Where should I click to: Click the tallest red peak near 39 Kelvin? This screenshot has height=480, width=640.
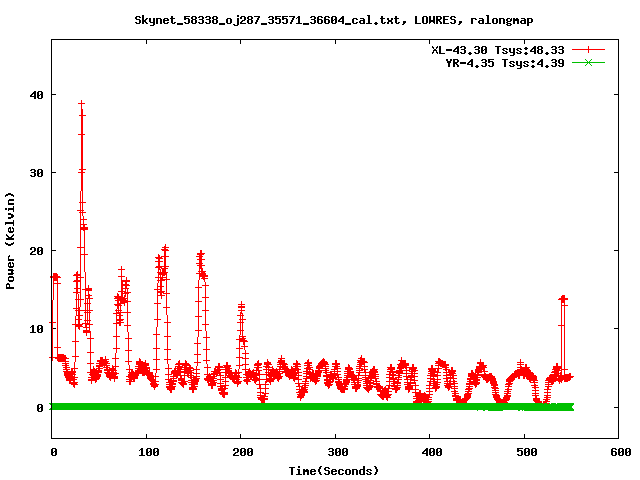click(82, 104)
